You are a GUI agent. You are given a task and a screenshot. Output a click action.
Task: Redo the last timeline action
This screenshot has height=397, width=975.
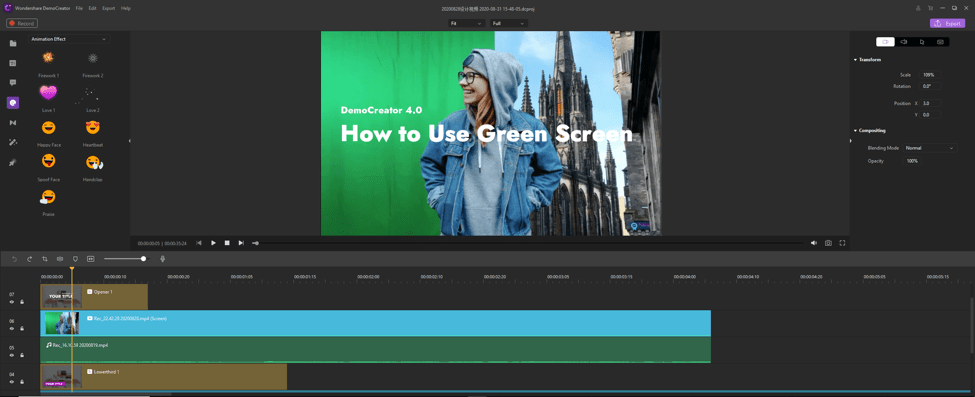29,259
